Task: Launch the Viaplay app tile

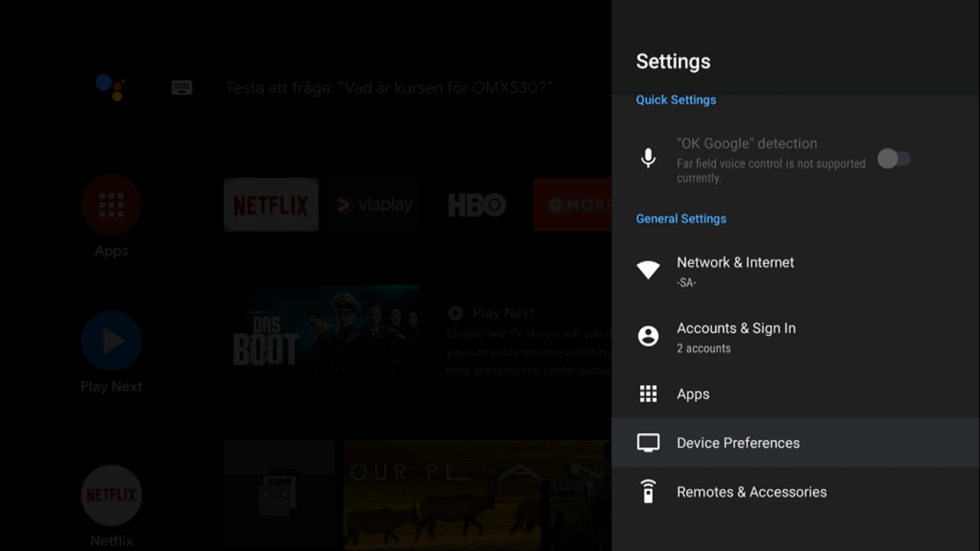Action: (374, 204)
